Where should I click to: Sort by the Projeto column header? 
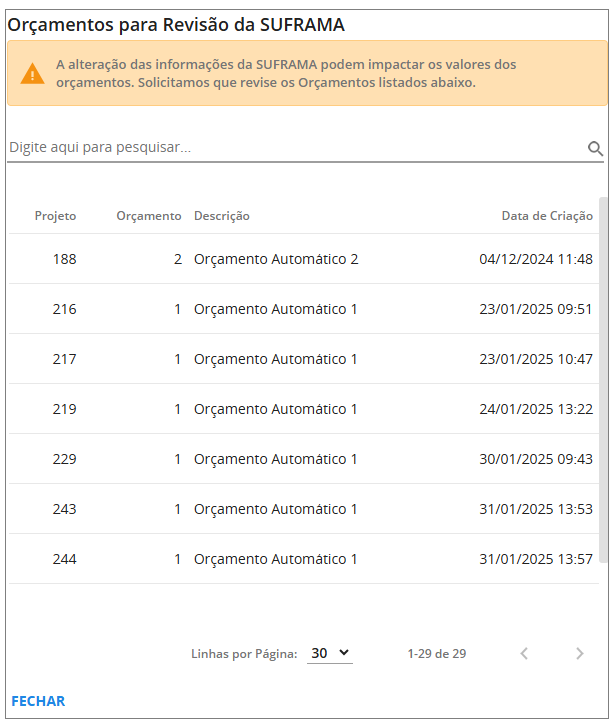(x=55, y=216)
